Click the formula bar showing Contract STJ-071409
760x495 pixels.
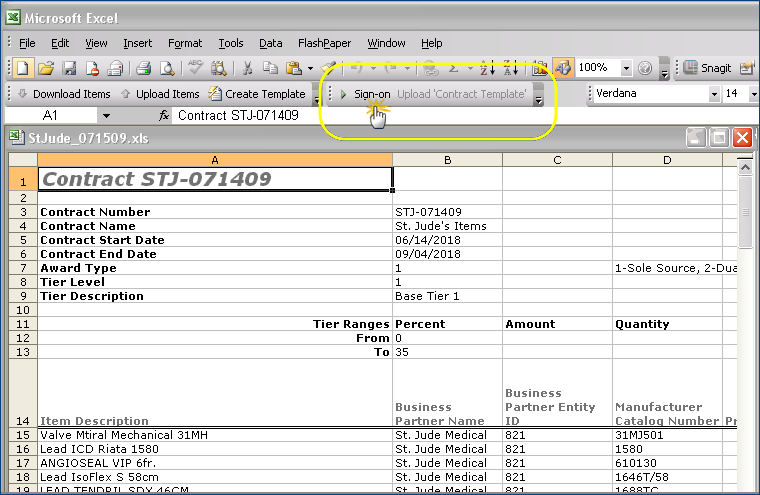click(400, 116)
